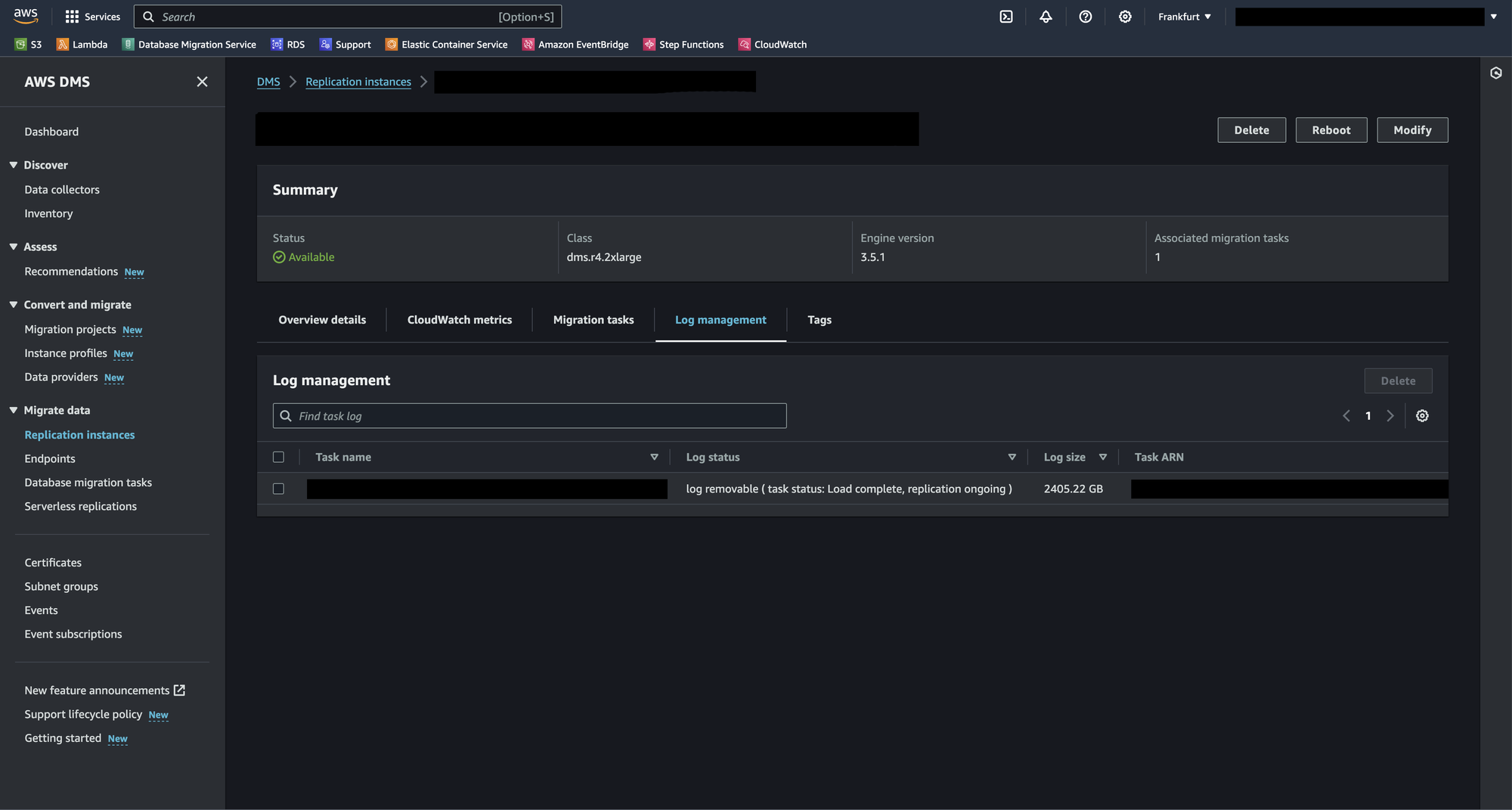Open Data providers in sidebar
The image size is (1512, 810).
tap(61, 377)
